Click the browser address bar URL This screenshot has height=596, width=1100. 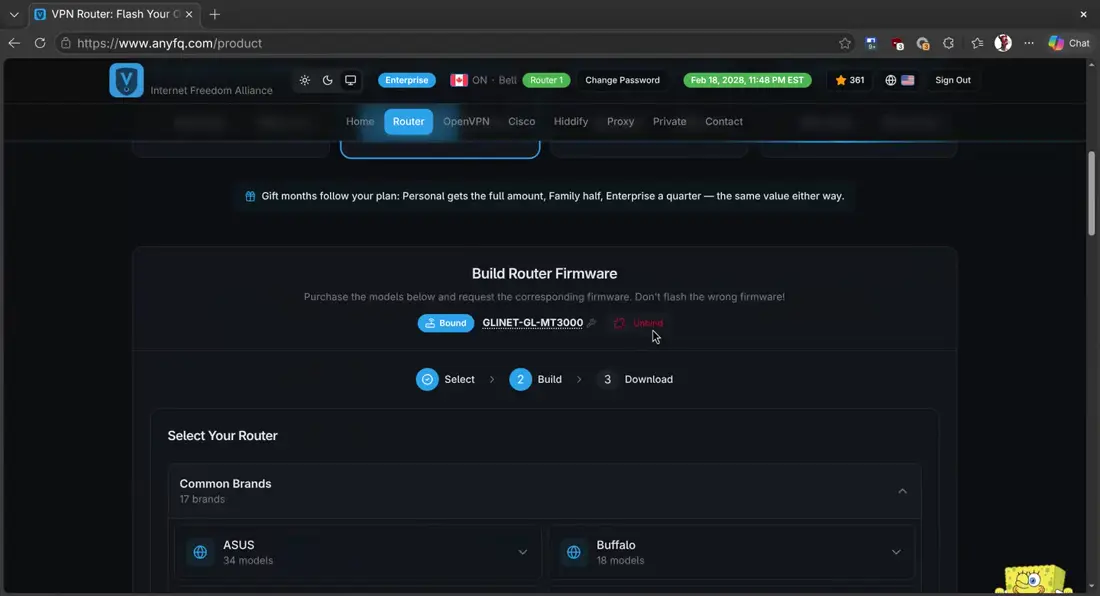(x=169, y=43)
